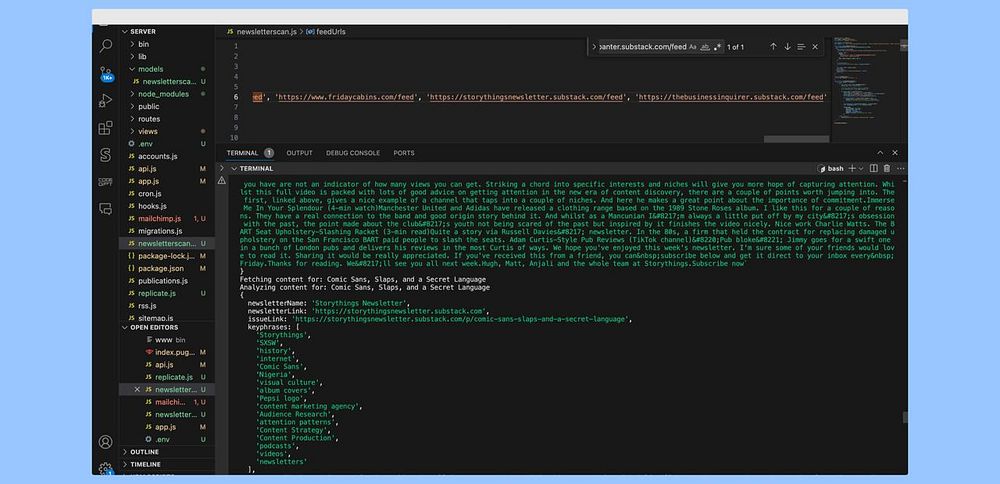This screenshot has width=1000, height=484.
Task: Go to previous find match arrow
Action: [773, 47]
